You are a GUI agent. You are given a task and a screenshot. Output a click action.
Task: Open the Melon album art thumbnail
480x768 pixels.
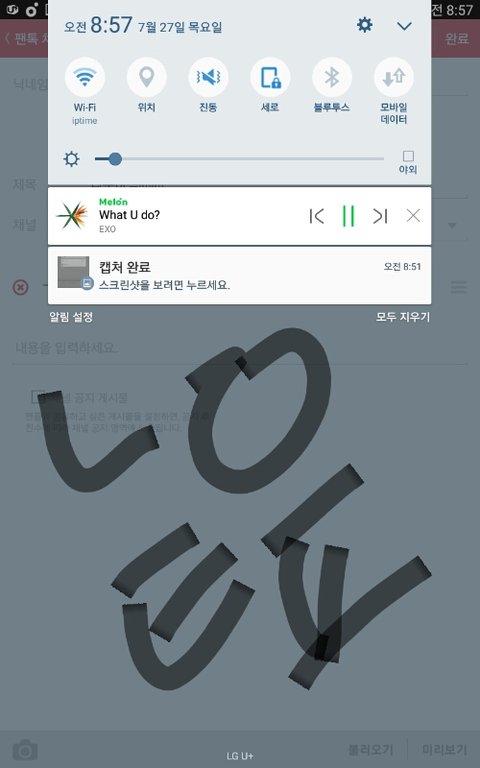click(72, 216)
